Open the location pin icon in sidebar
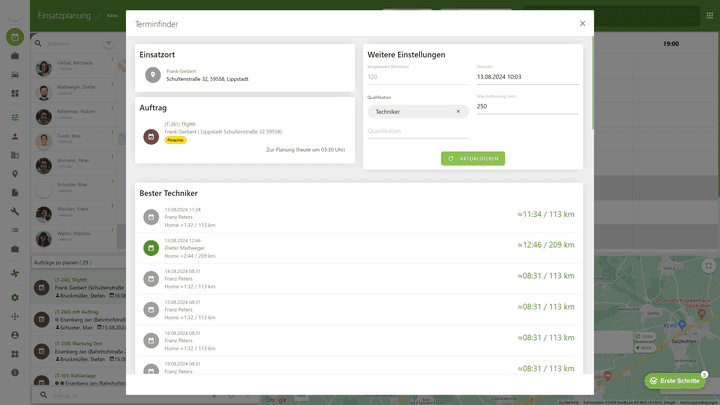Viewport: 720px width, 405px height. [15, 174]
